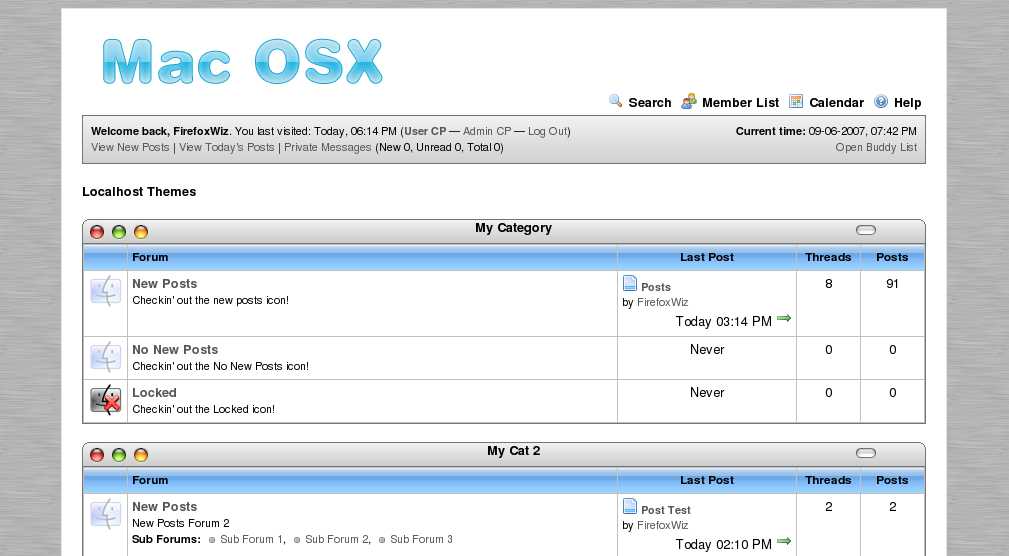Viewport: 1009px width, 556px height.
Task: Open the Buddy List
Action: (876, 147)
